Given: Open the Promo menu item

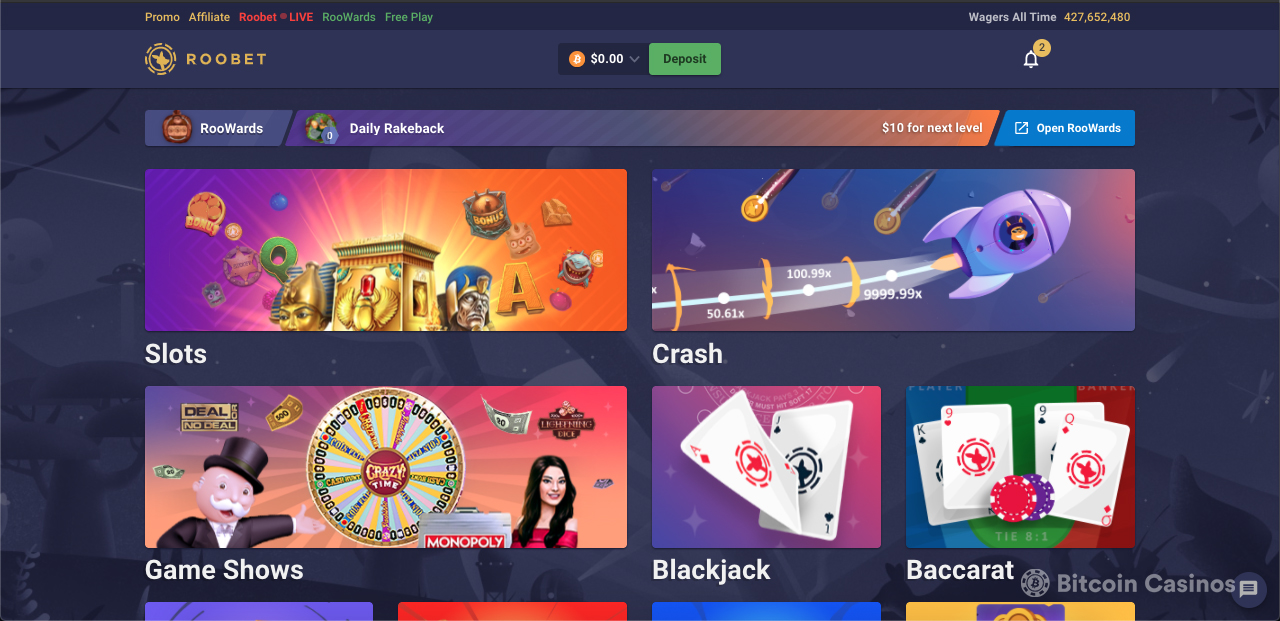Looking at the screenshot, I should [x=163, y=17].
